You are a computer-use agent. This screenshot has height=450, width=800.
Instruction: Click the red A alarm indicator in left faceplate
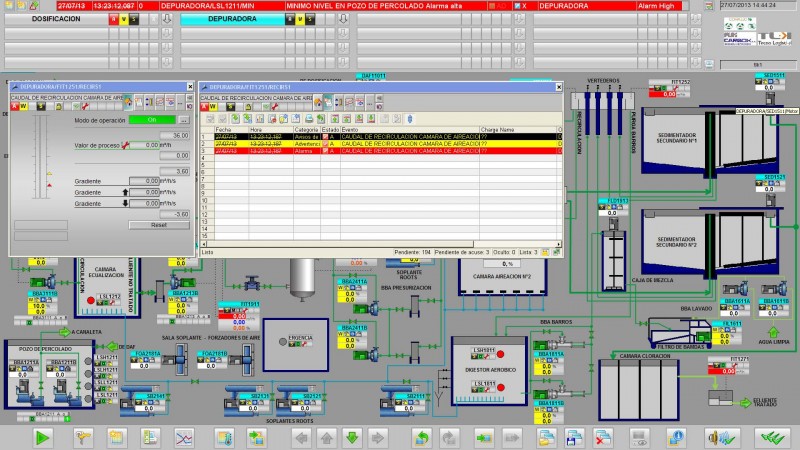[15, 106]
